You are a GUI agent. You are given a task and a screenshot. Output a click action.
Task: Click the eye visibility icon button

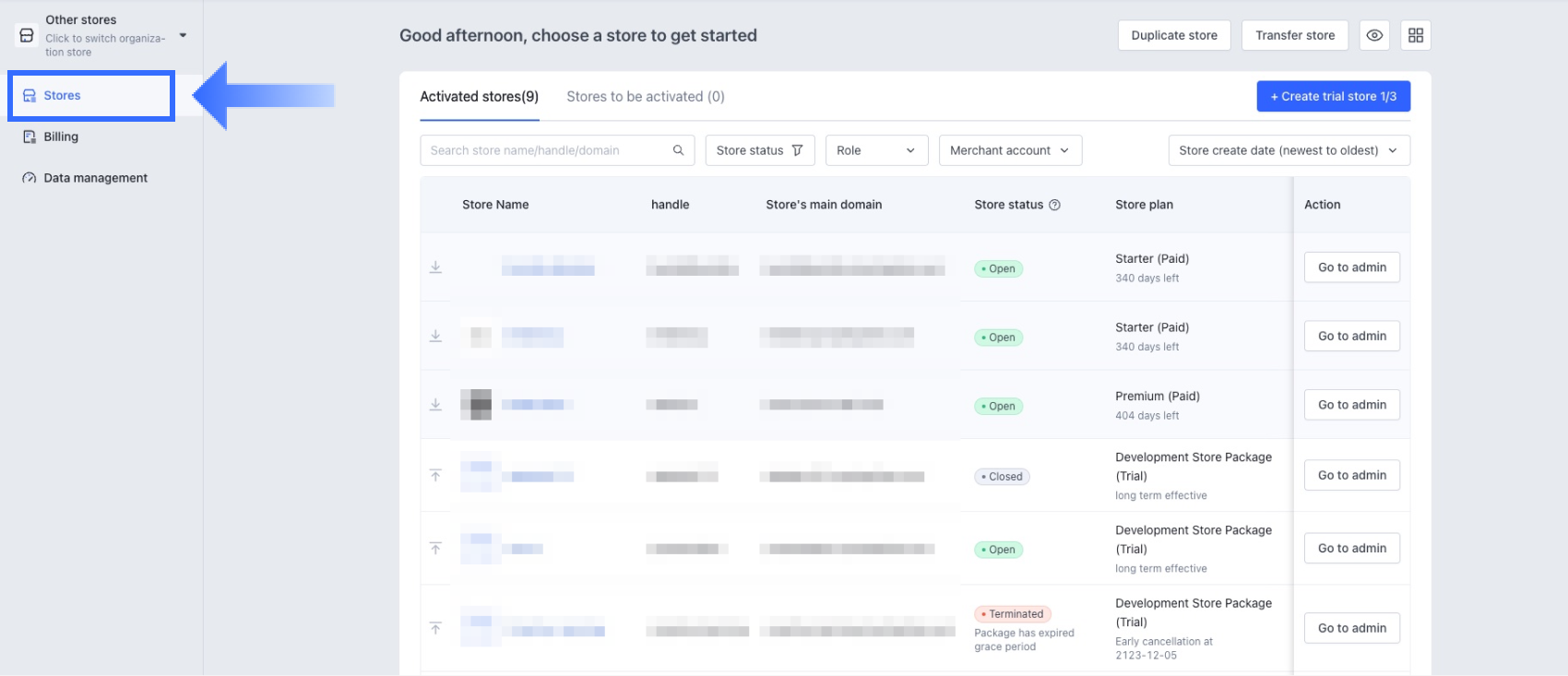(x=1373, y=36)
